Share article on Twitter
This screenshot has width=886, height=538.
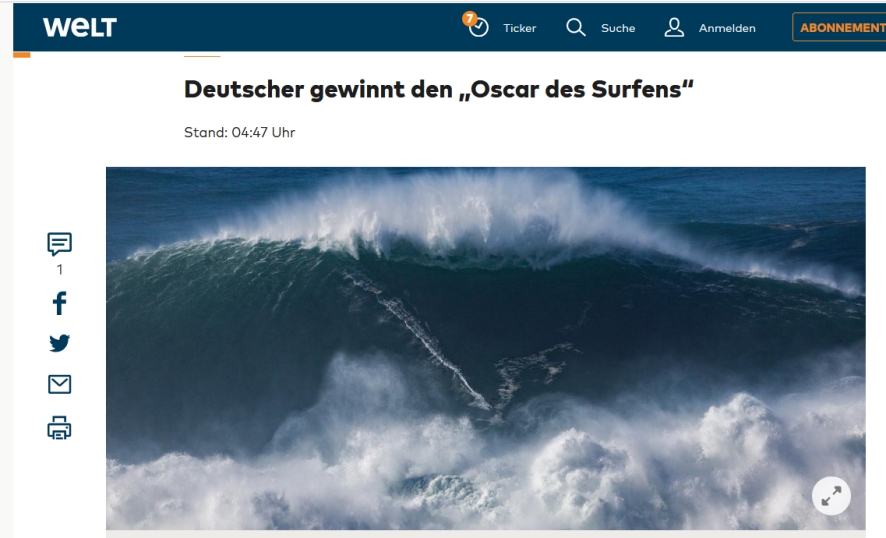59,343
